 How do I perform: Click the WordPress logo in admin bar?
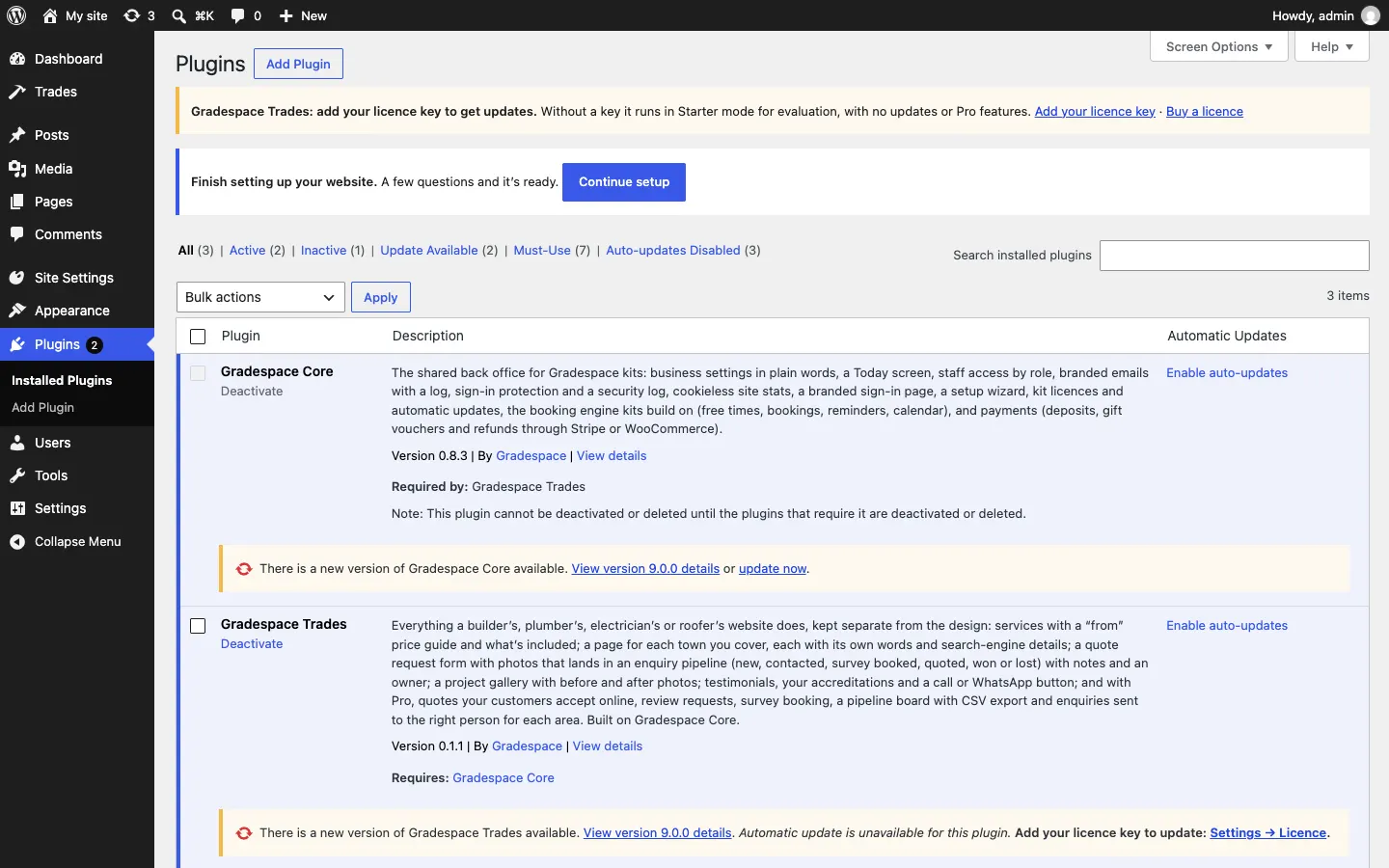coord(16,15)
